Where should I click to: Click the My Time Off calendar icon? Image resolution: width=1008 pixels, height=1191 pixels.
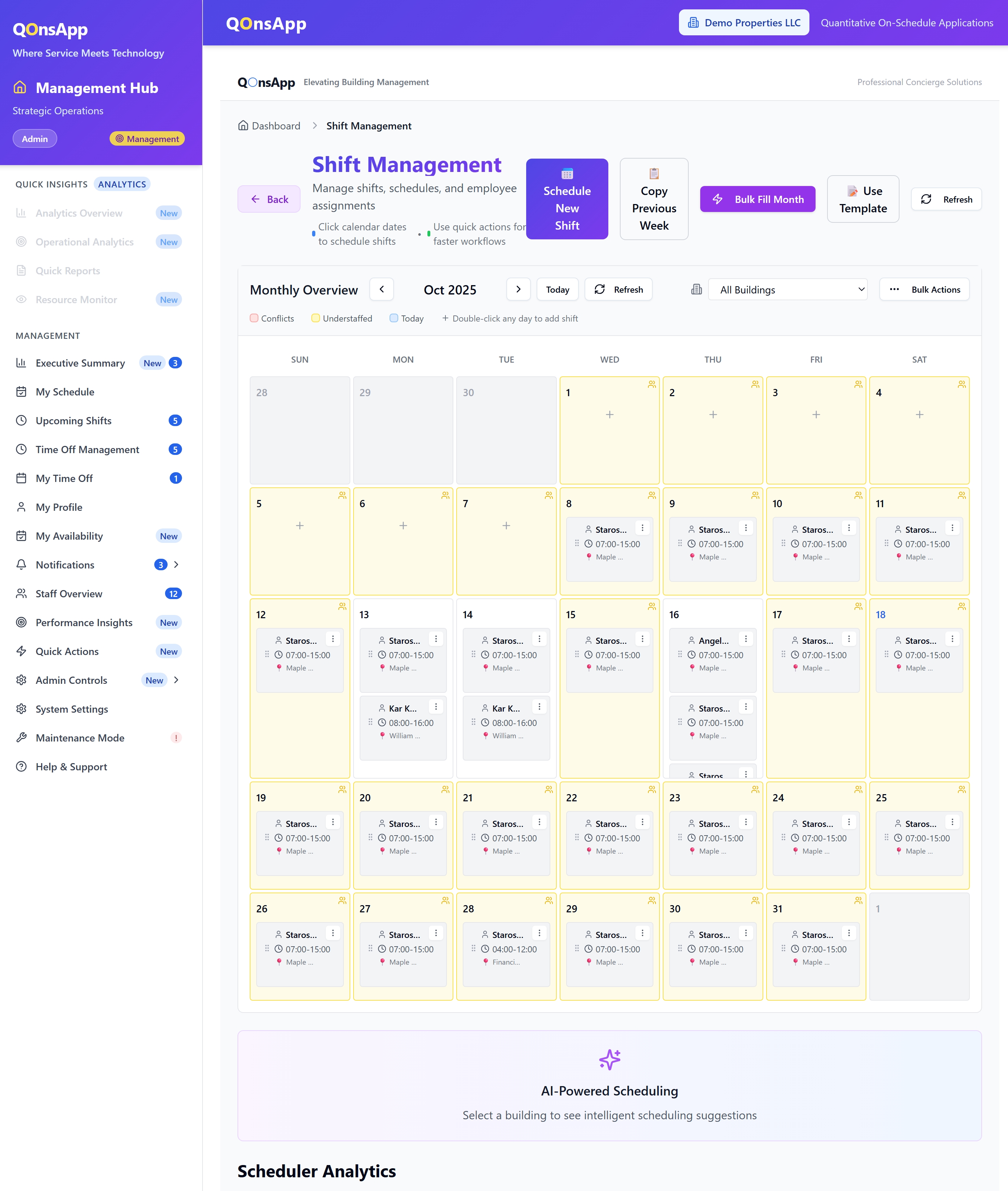pyautogui.click(x=21, y=478)
